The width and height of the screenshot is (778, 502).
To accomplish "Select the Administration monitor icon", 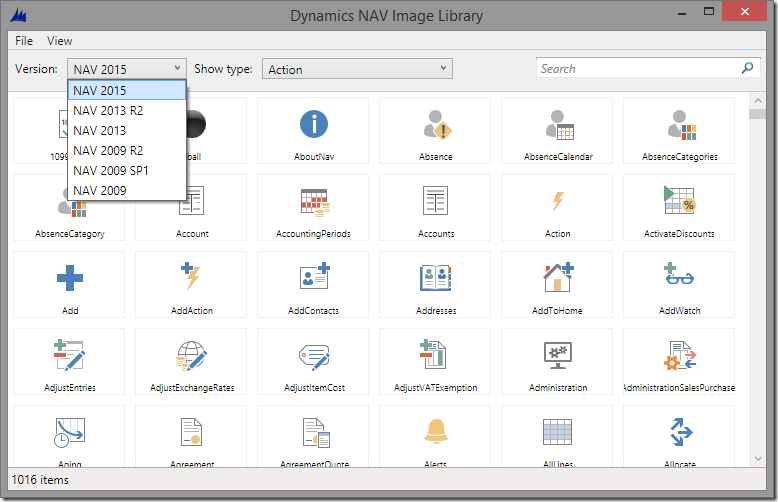I will [558, 355].
